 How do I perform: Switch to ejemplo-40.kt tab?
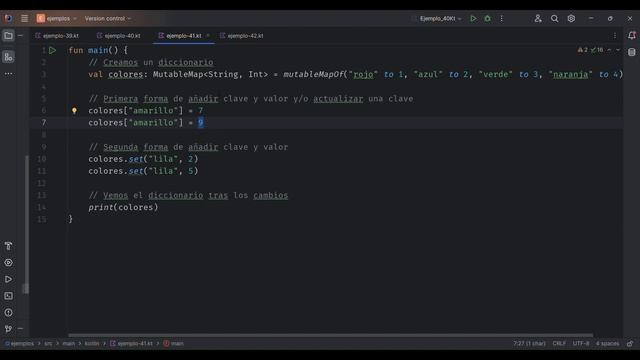[119, 36]
